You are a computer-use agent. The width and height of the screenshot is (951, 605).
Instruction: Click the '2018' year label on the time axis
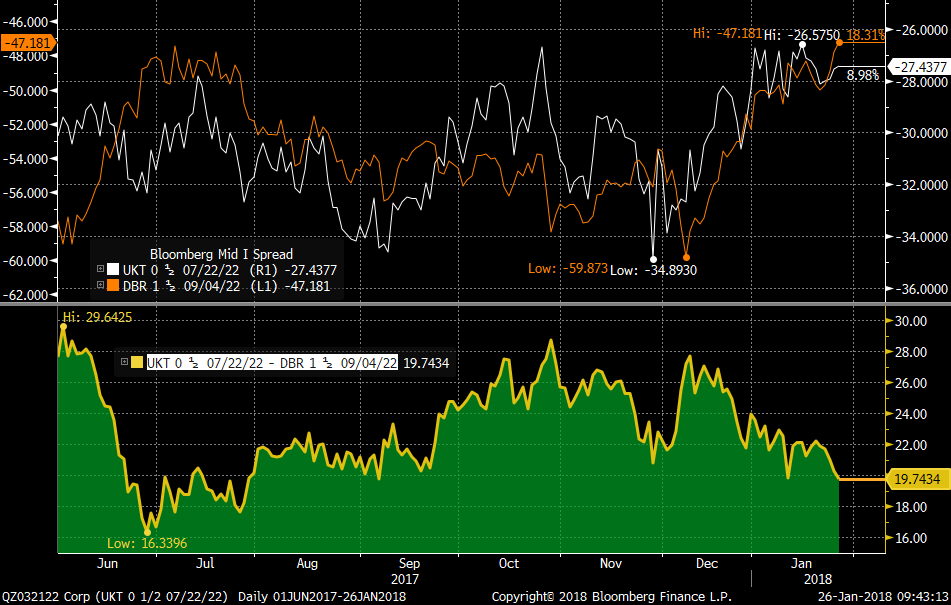[x=818, y=579]
